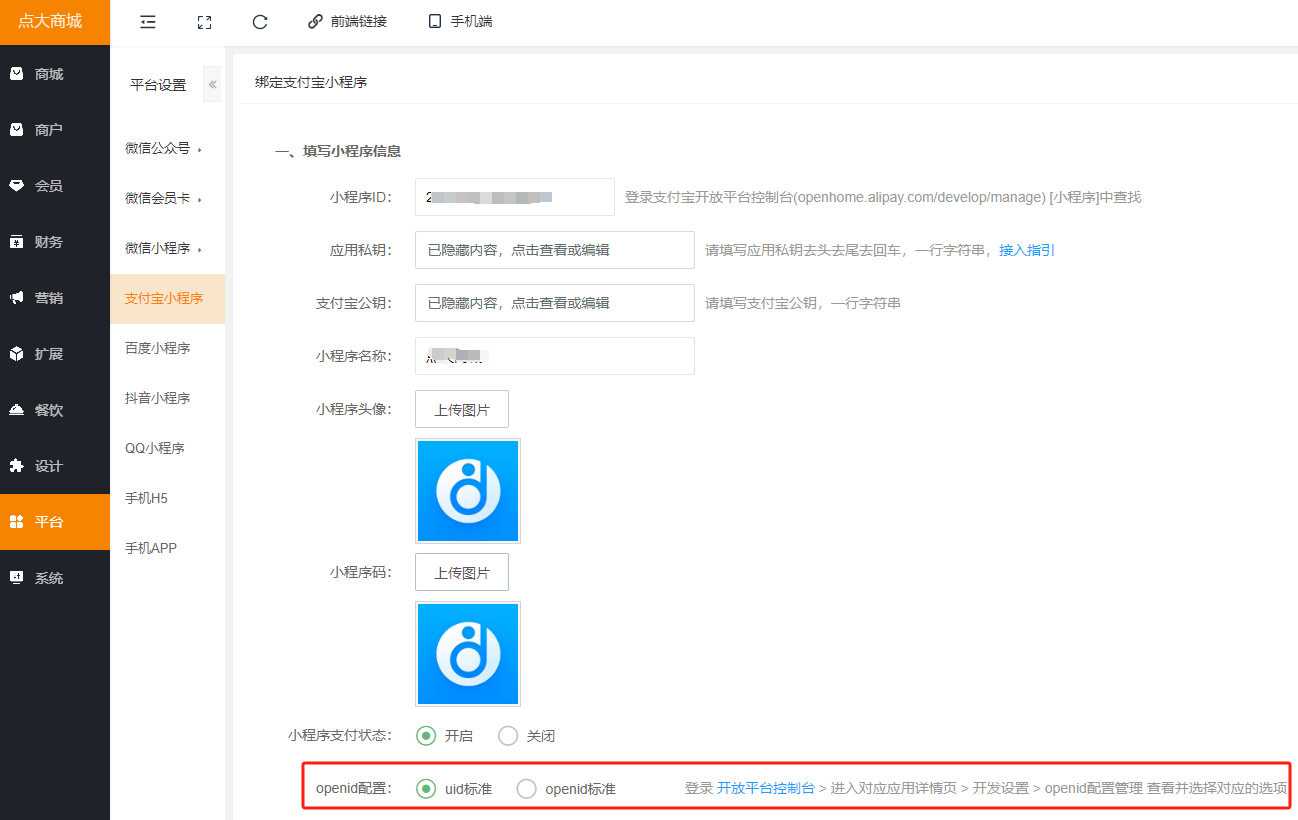Click the 餐饮 dining icon
Screen dimensions: 1298x820
click(16, 409)
